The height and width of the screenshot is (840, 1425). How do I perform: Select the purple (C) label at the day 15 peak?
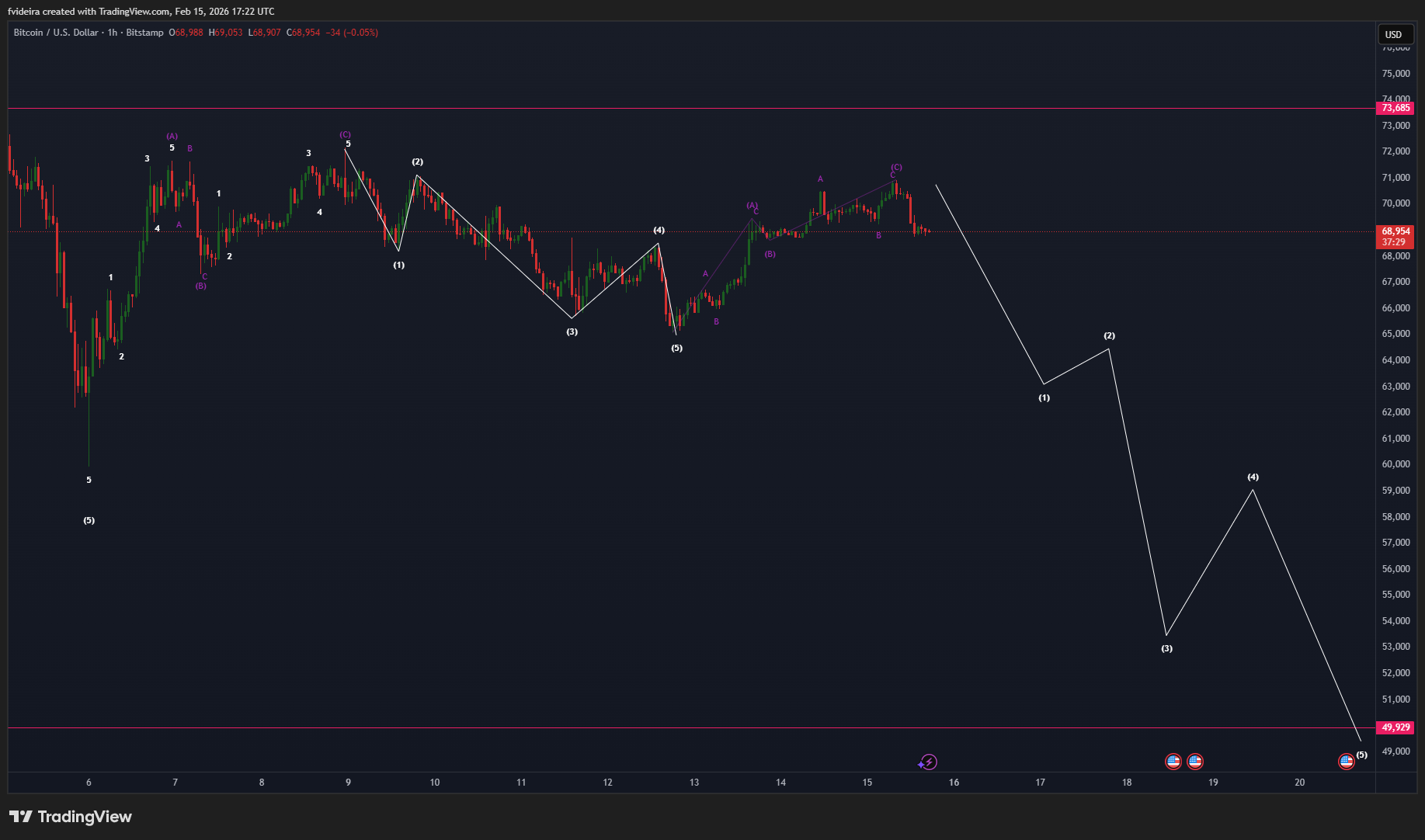click(896, 167)
